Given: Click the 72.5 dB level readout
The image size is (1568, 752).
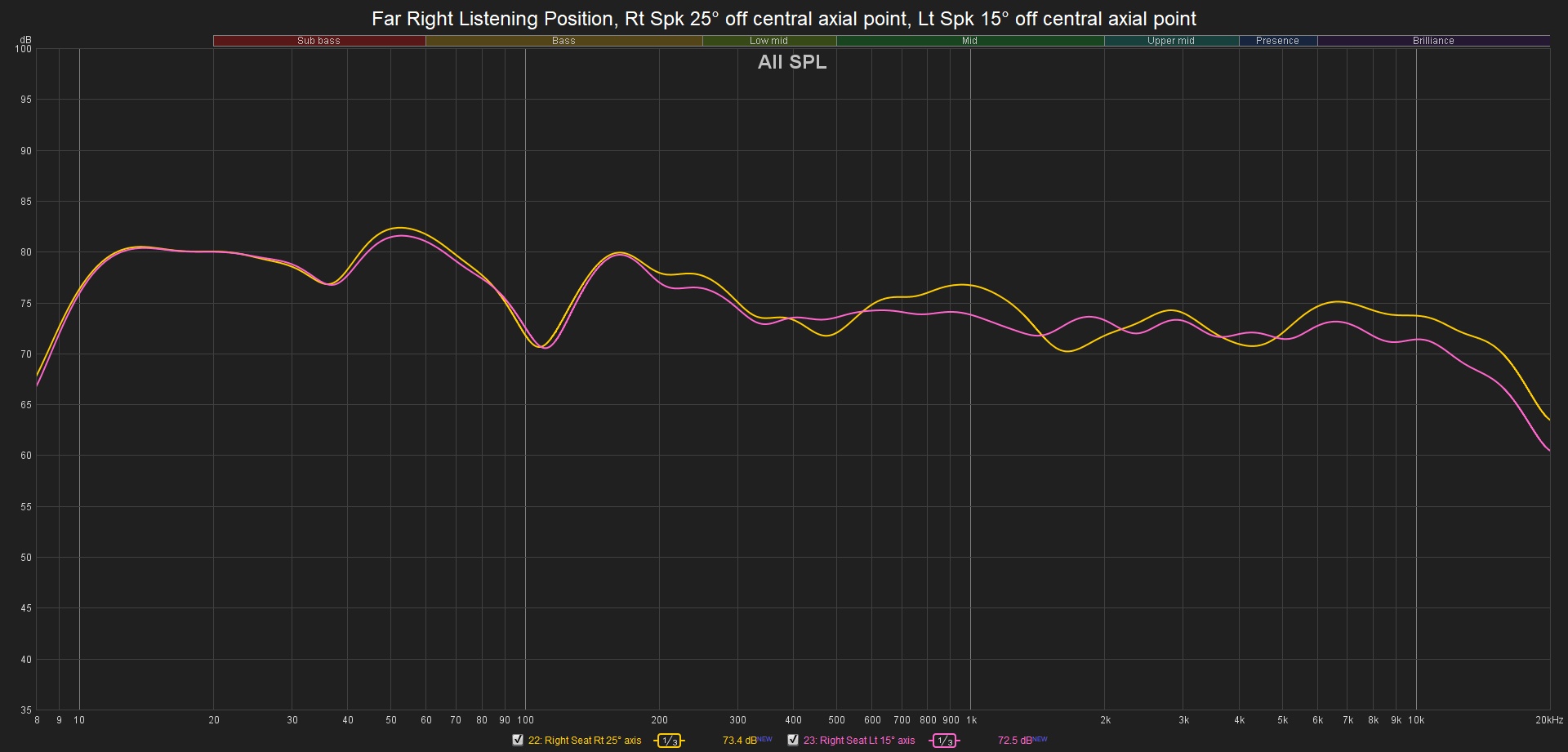Looking at the screenshot, I should point(1015,741).
